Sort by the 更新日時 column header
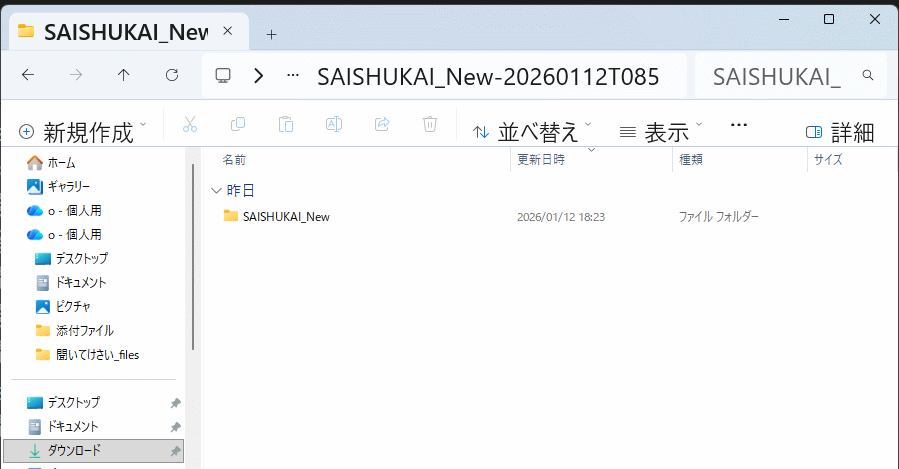Screen dimensions: 899x469 [541, 160]
